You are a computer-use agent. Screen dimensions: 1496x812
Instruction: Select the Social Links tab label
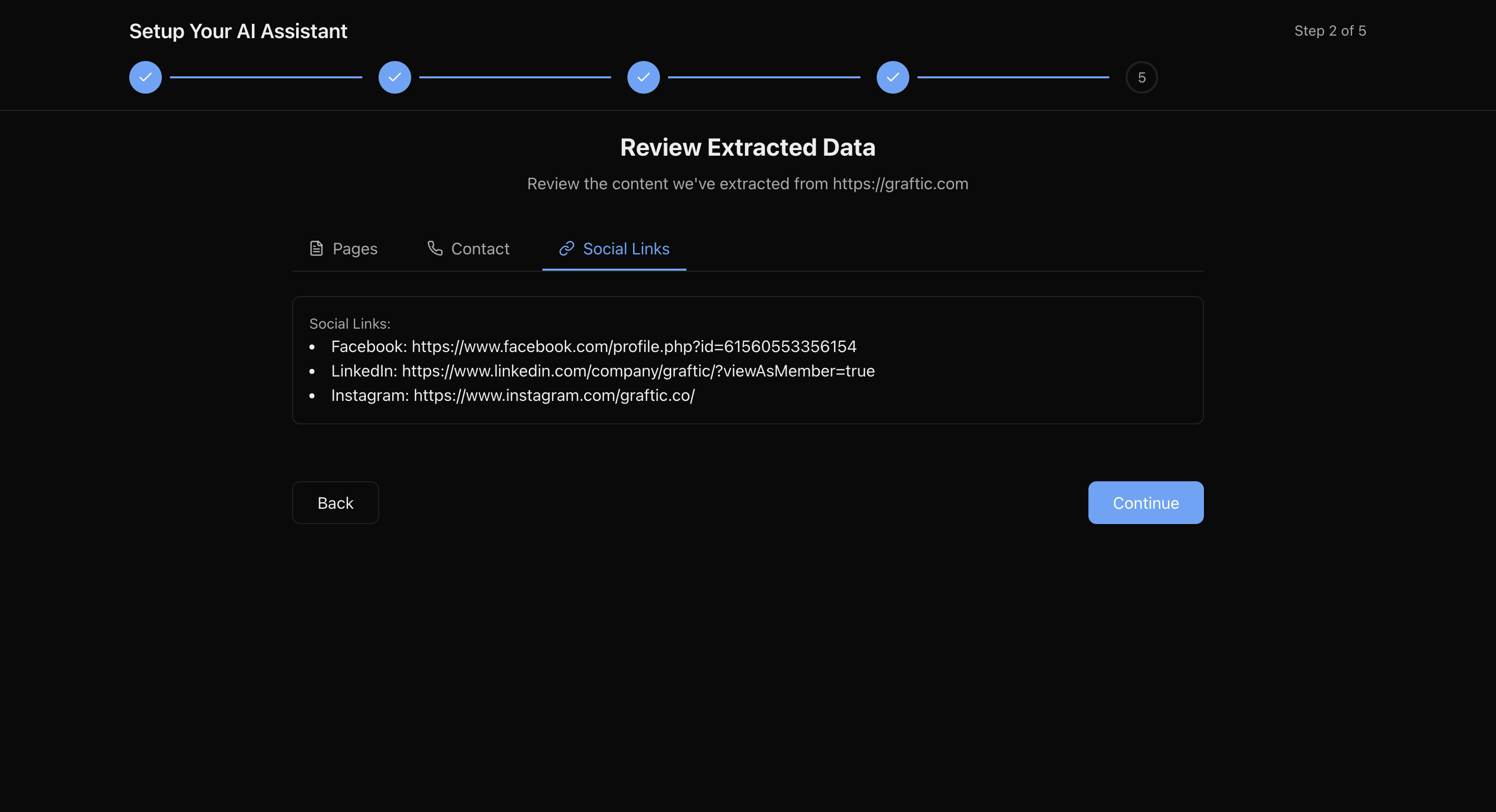click(625, 249)
